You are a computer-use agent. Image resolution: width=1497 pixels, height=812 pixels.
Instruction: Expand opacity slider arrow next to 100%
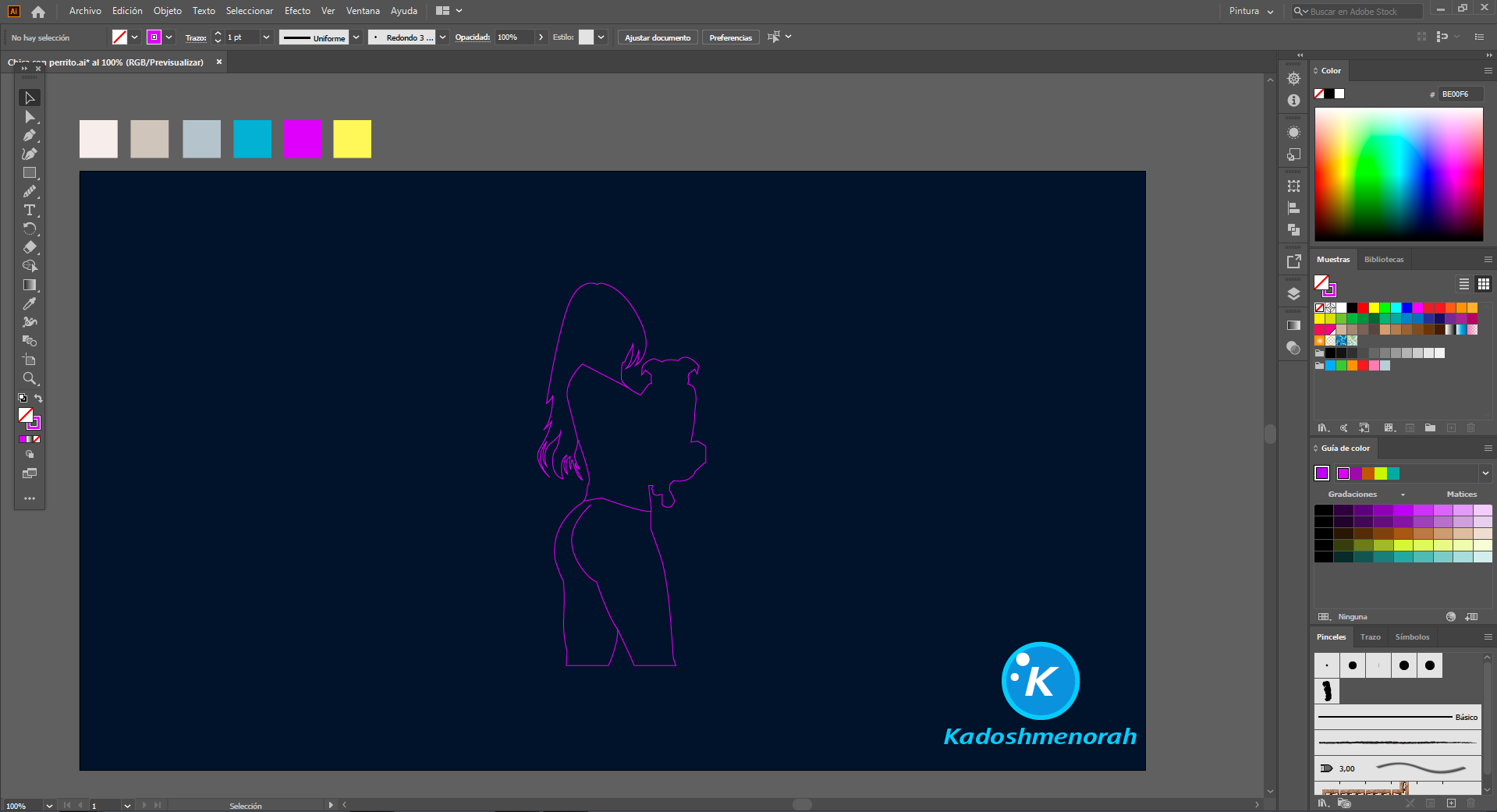click(541, 37)
